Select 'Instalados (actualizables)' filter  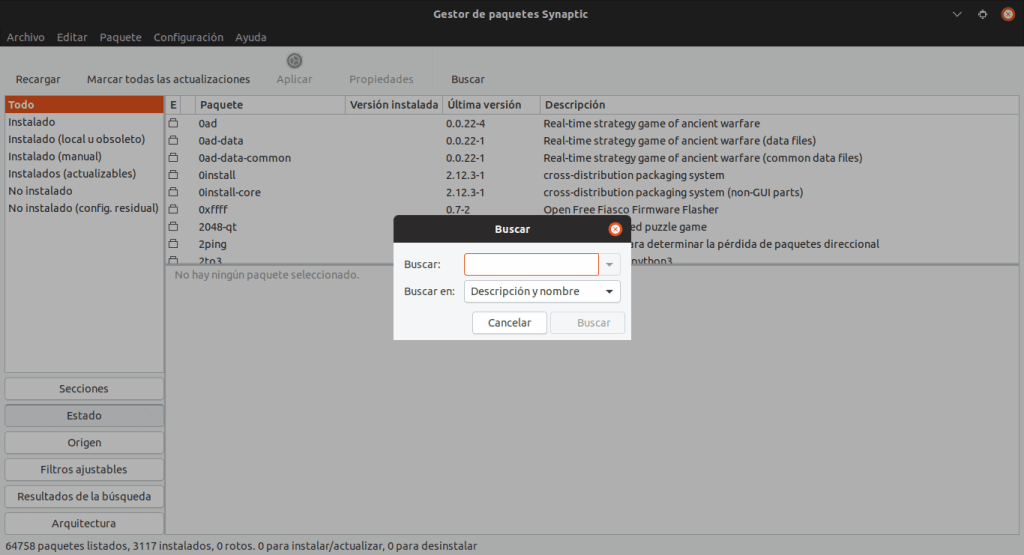point(84,174)
